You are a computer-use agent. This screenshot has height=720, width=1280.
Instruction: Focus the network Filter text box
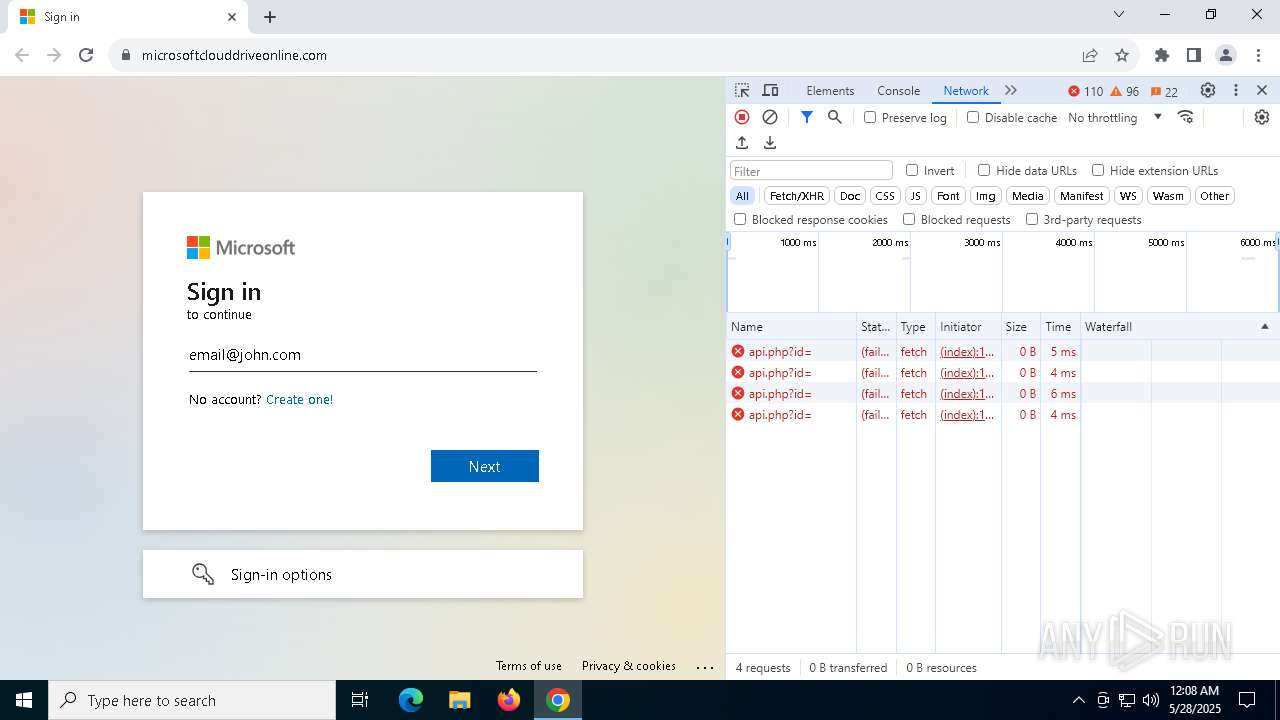[811, 171]
